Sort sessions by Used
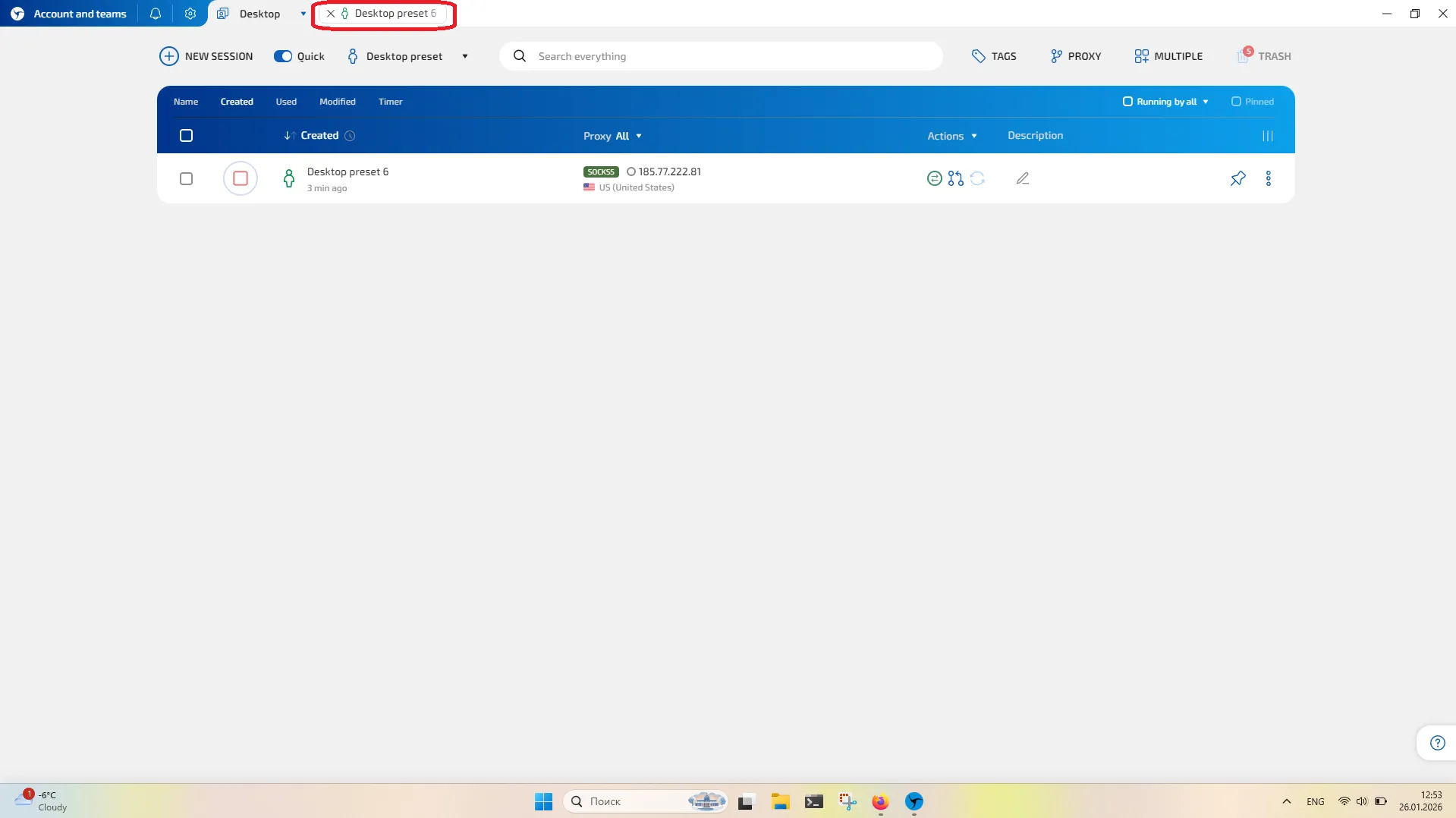 point(286,102)
